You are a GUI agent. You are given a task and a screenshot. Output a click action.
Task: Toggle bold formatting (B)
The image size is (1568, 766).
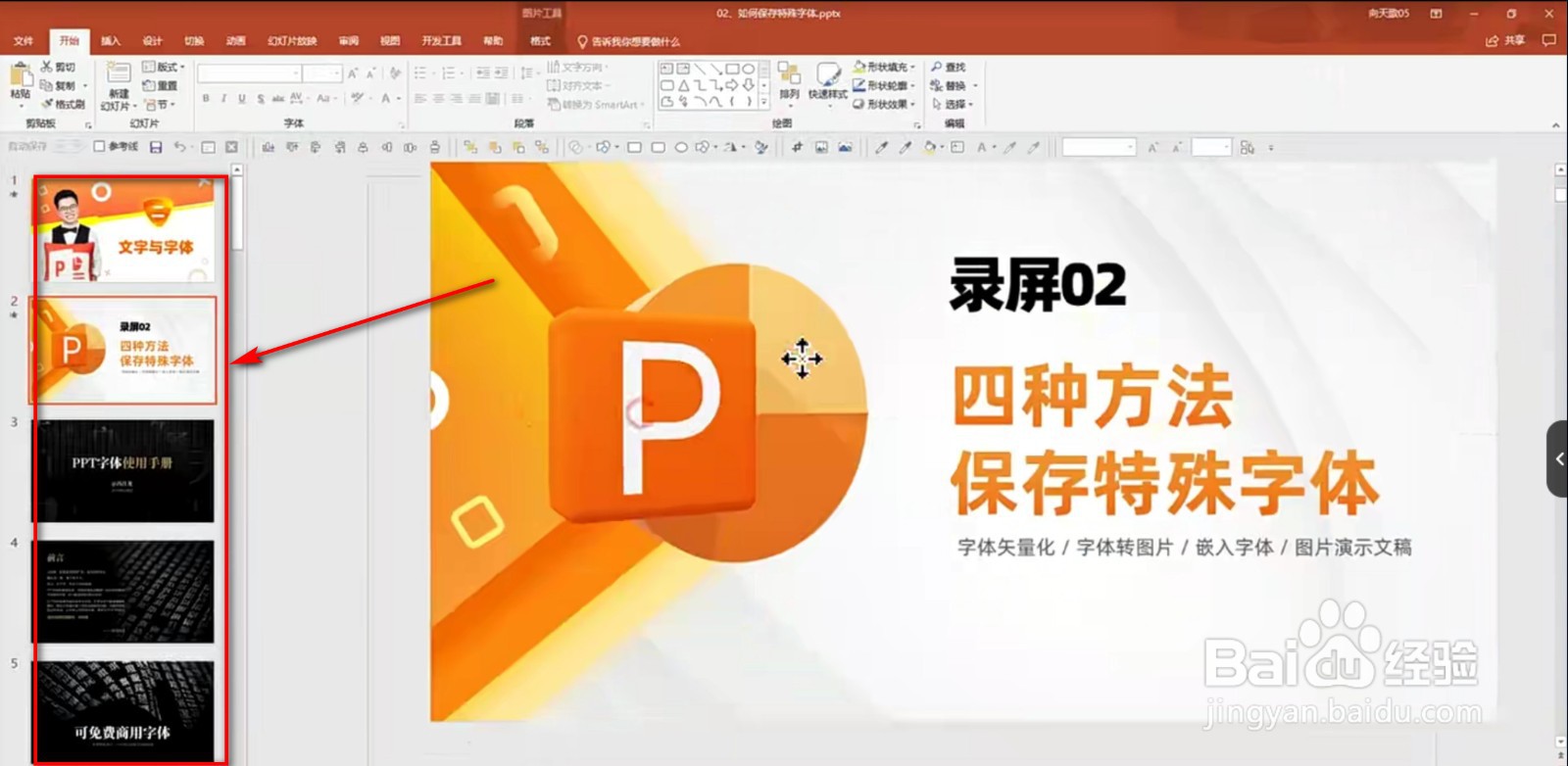pyautogui.click(x=206, y=98)
